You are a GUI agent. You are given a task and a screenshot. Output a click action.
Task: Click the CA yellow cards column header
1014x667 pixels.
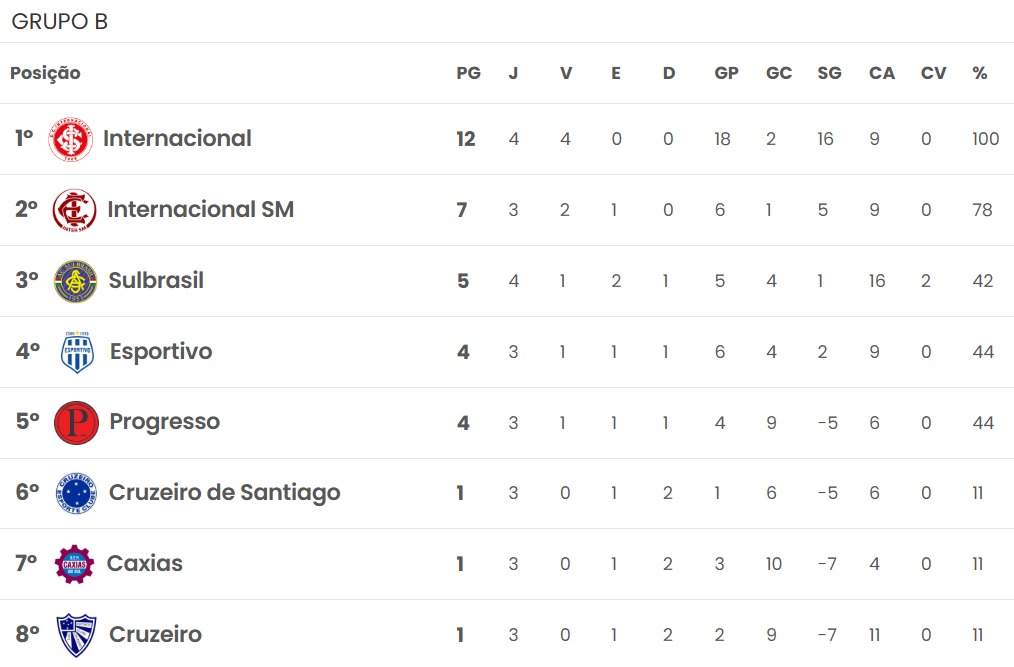click(881, 73)
